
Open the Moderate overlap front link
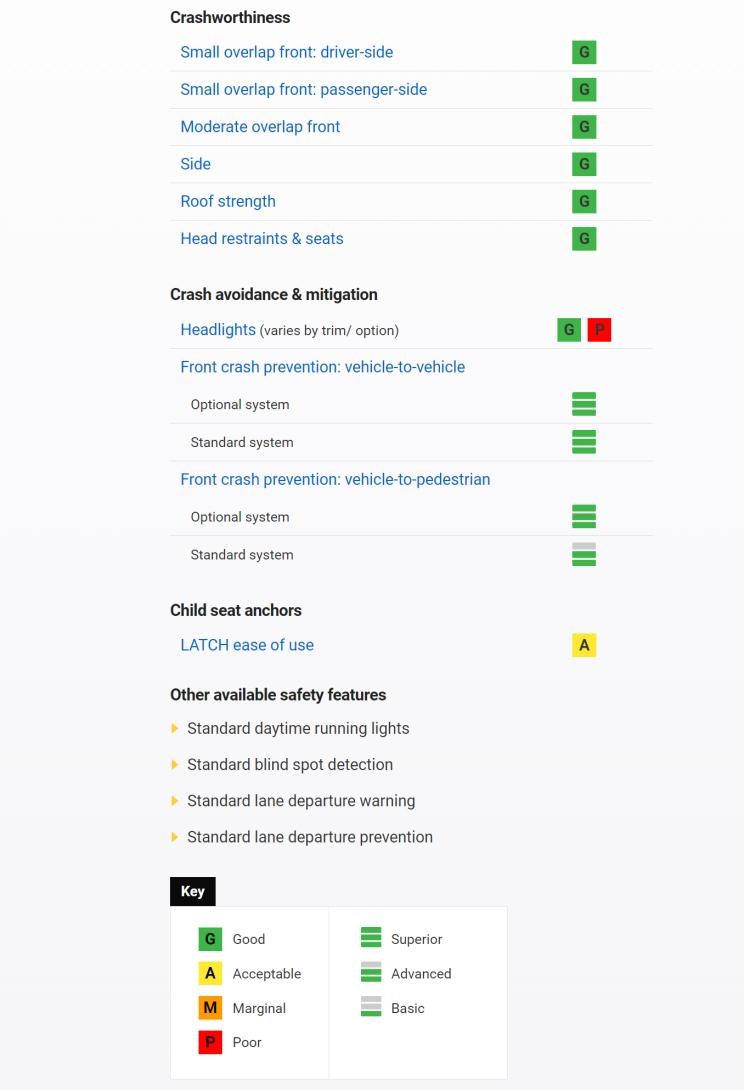(260, 127)
